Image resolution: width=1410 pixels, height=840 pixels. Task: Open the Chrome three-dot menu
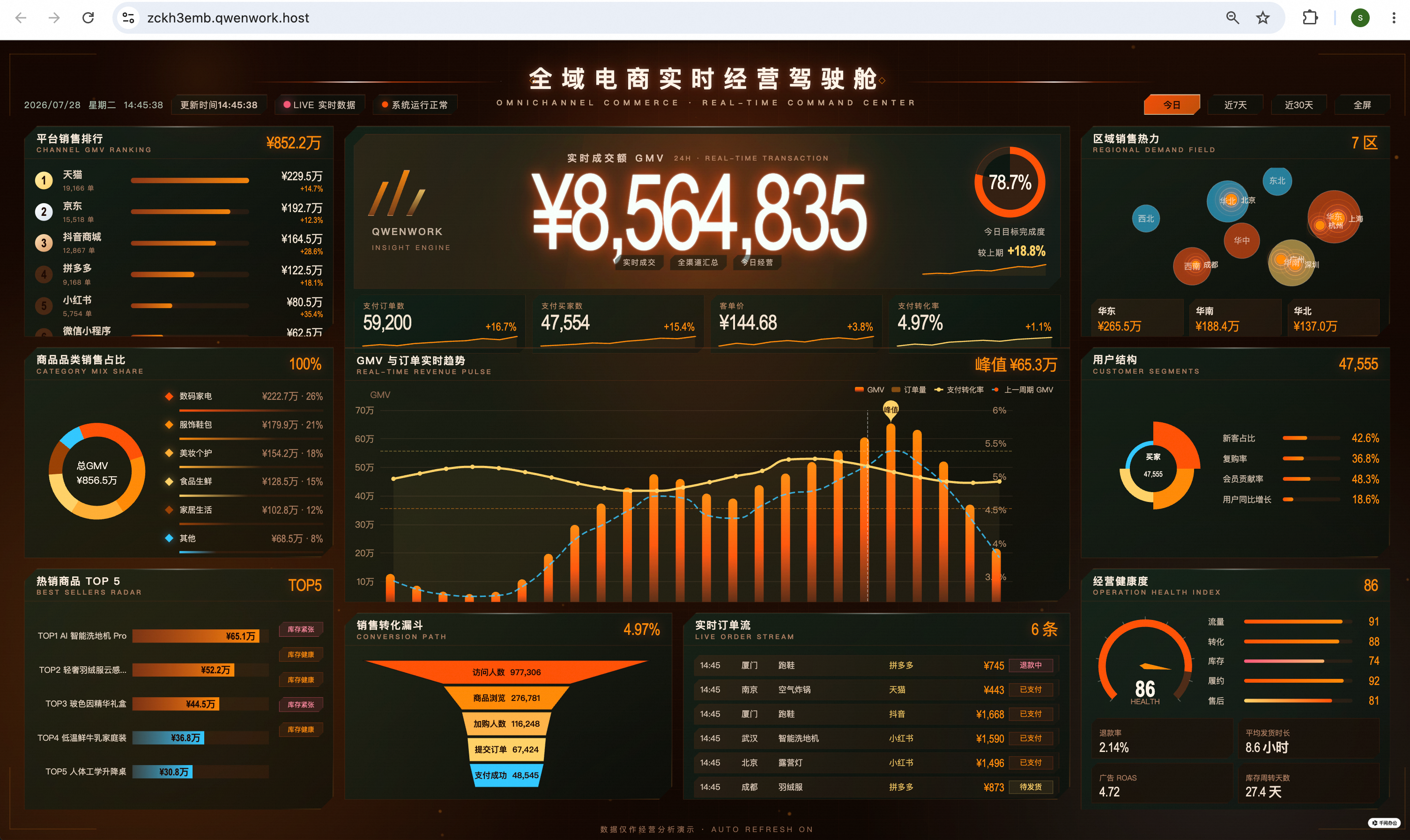(x=1394, y=18)
